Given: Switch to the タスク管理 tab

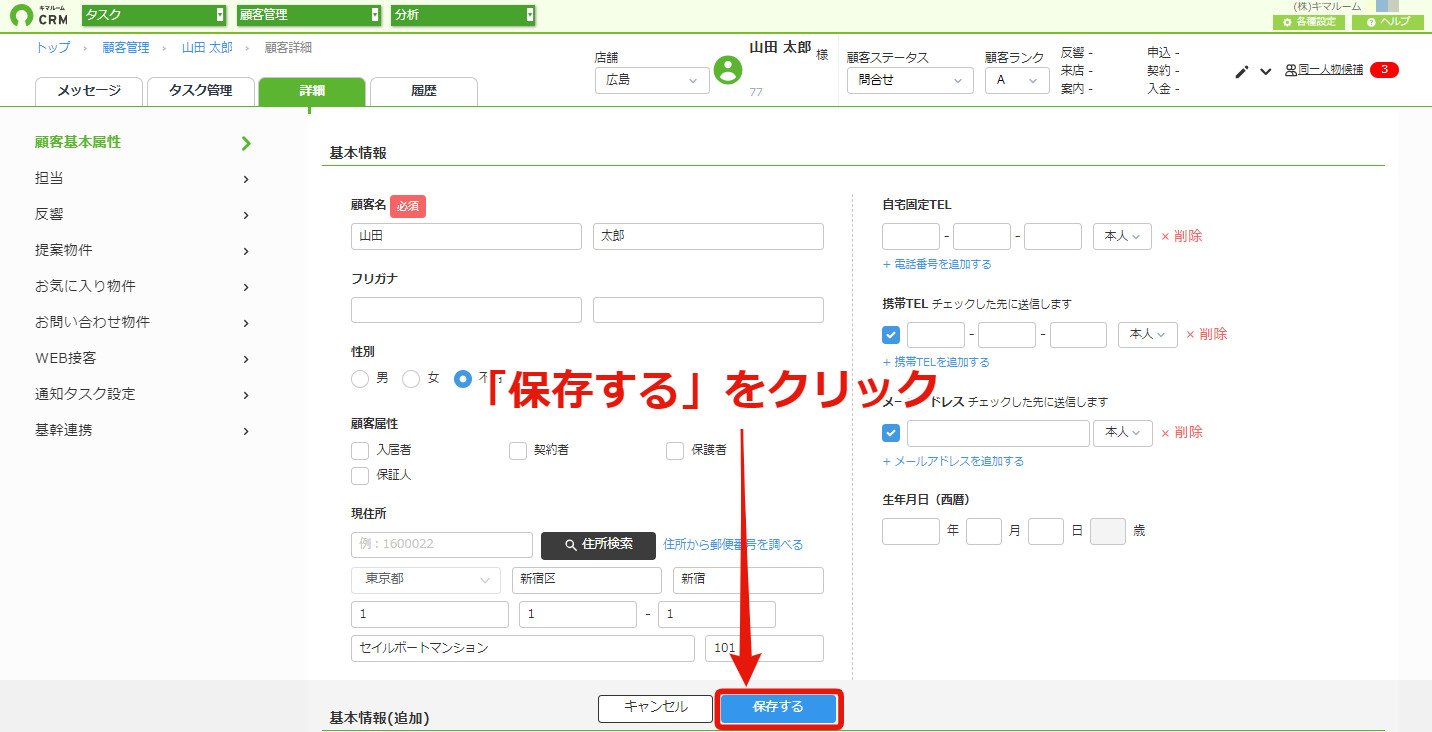Looking at the screenshot, I should [x=200, y=91].
